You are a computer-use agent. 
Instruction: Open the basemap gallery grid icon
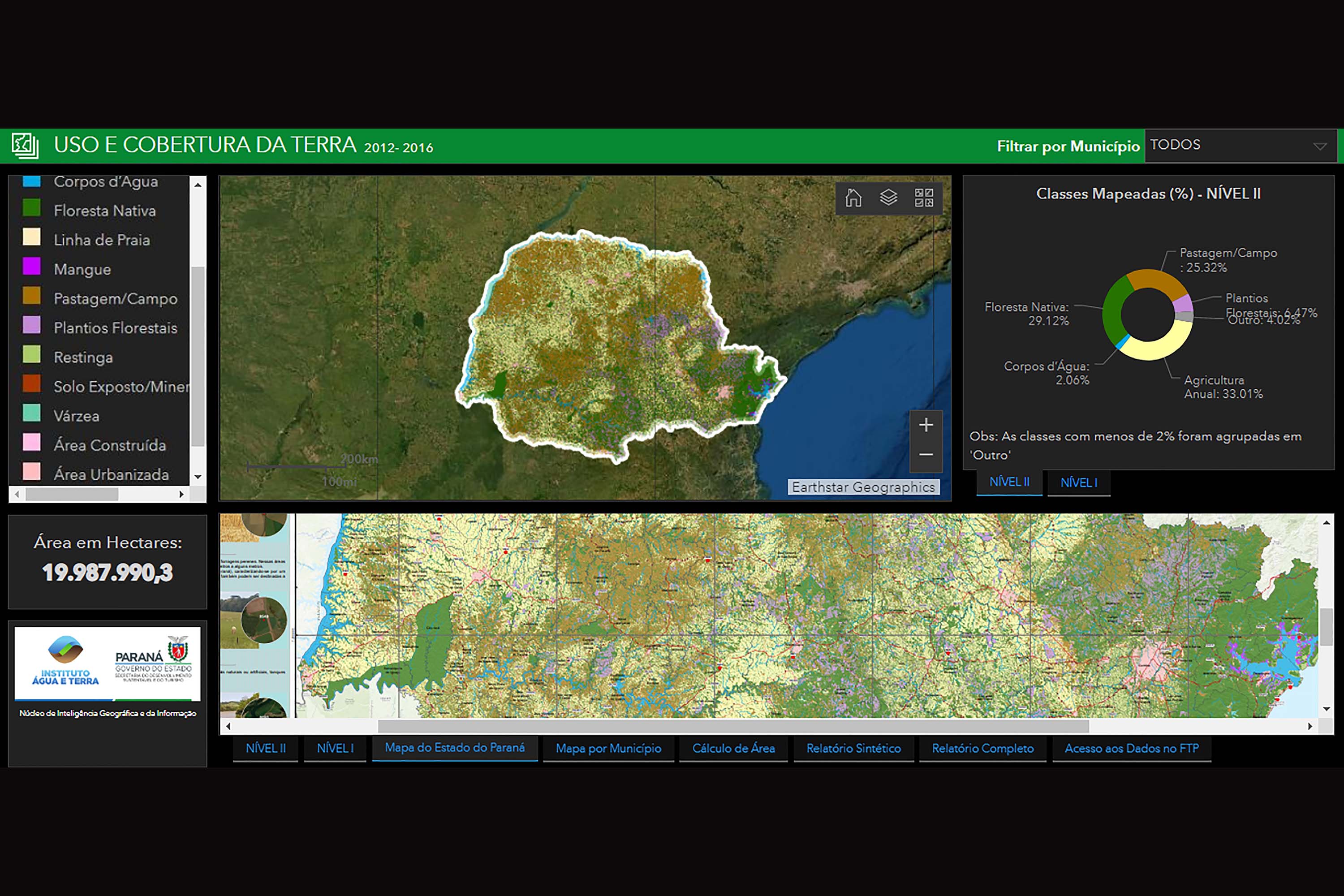click(923, 198)
